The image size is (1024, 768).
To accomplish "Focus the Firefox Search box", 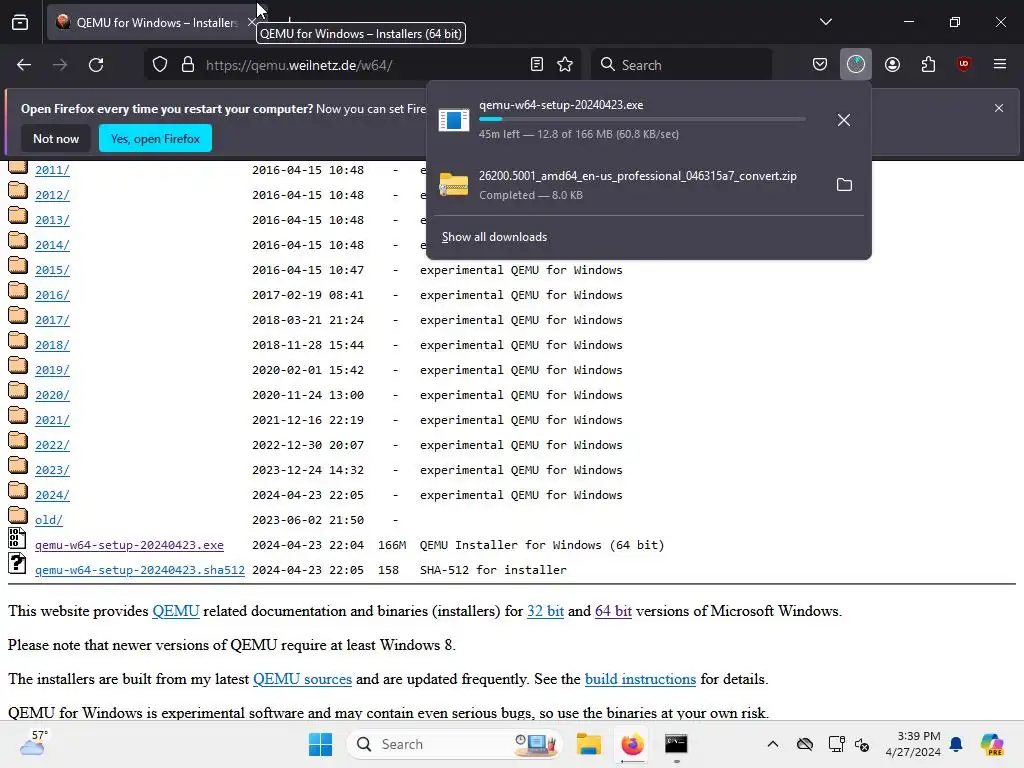I will point(682,65).
